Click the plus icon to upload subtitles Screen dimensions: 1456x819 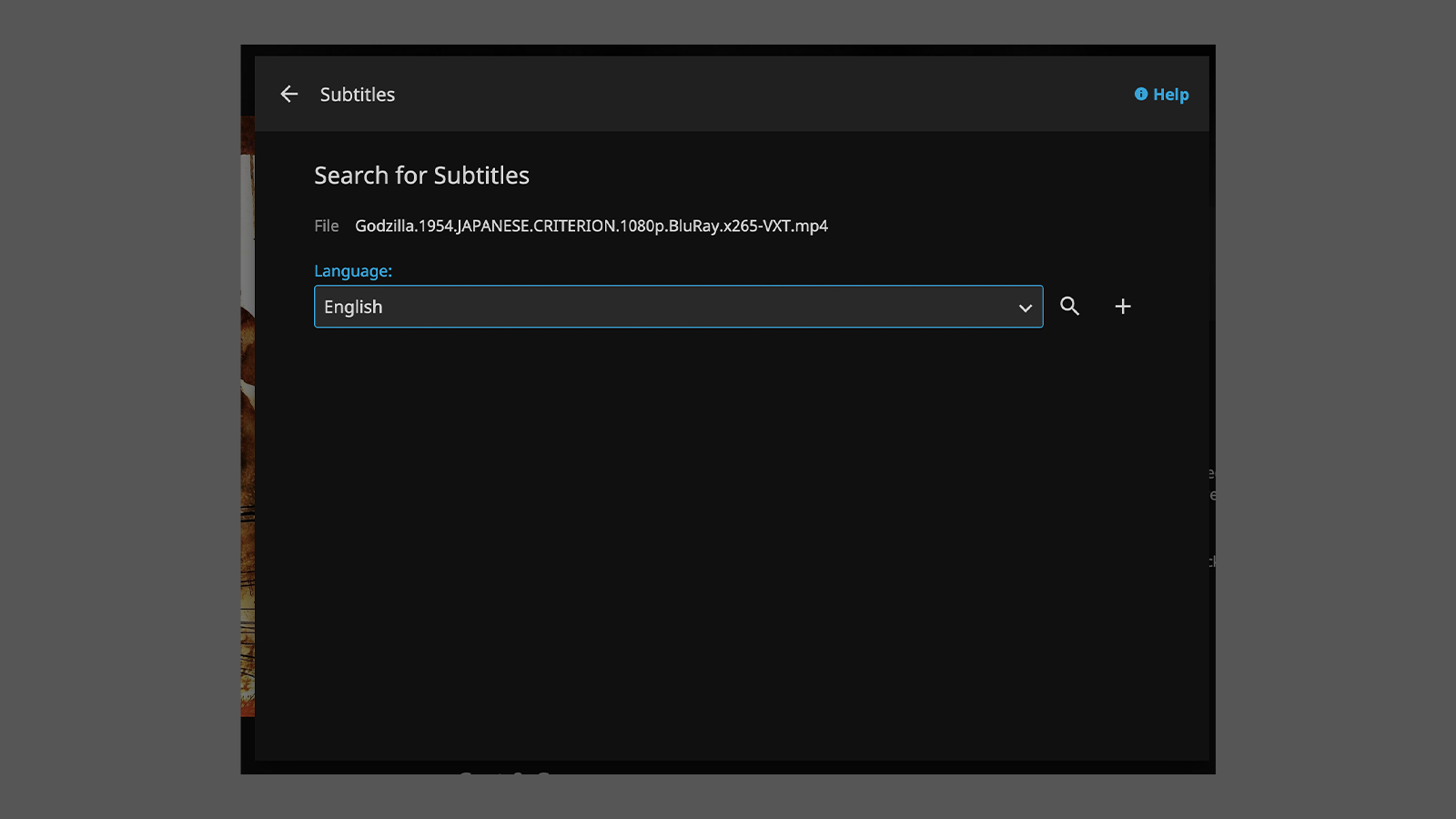[1123, 307]
